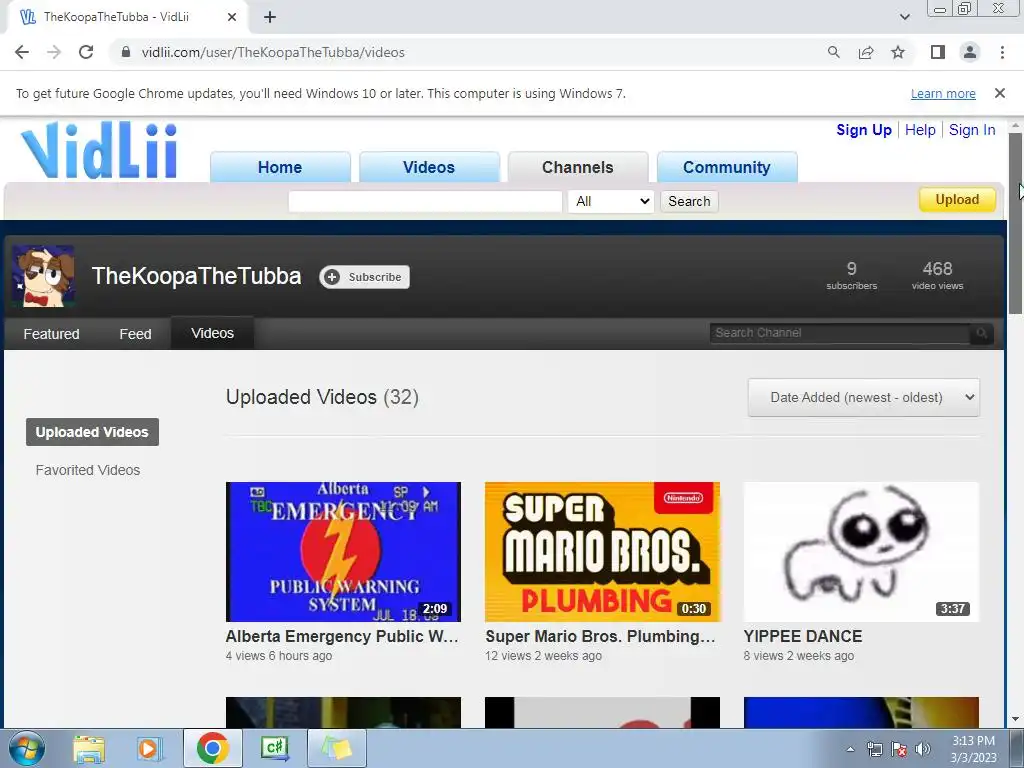Click the browser back arrow

[22, 52]
